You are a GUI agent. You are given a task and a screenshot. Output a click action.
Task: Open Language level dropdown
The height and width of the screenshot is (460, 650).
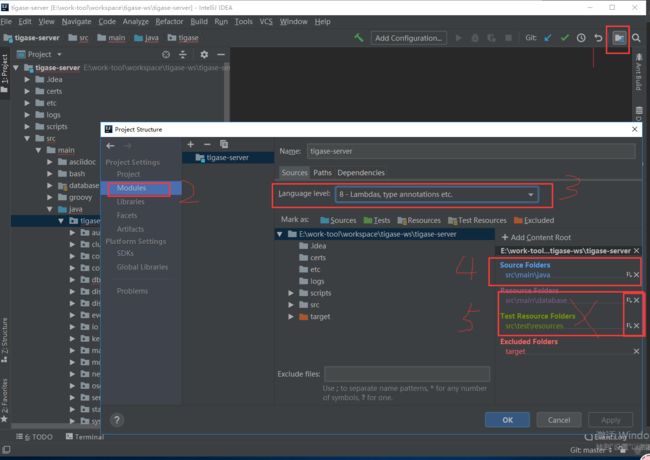[437, 194]
